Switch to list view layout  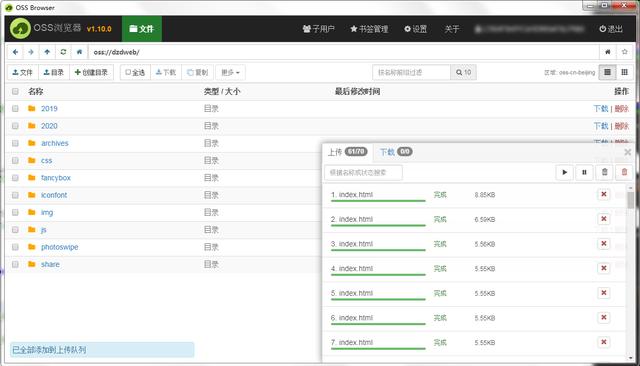(x=607, y=72)
